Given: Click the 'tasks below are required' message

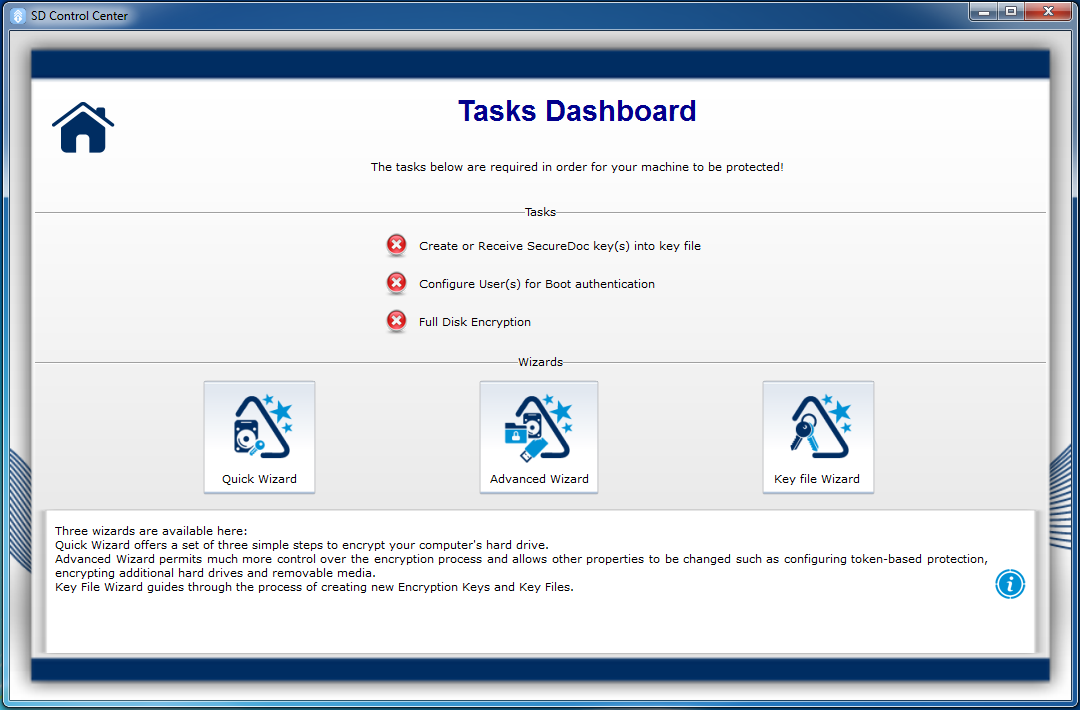Looking at the screenshot, I should pyautogui.click(x=577, y=167).
